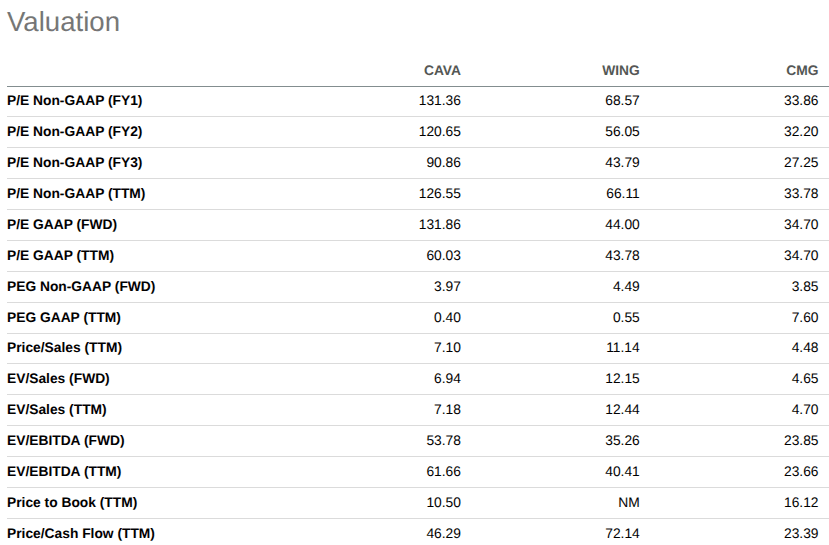Select the WING column header
The width and height of the screenshot is (829, 545).
(x=620, y=70)
